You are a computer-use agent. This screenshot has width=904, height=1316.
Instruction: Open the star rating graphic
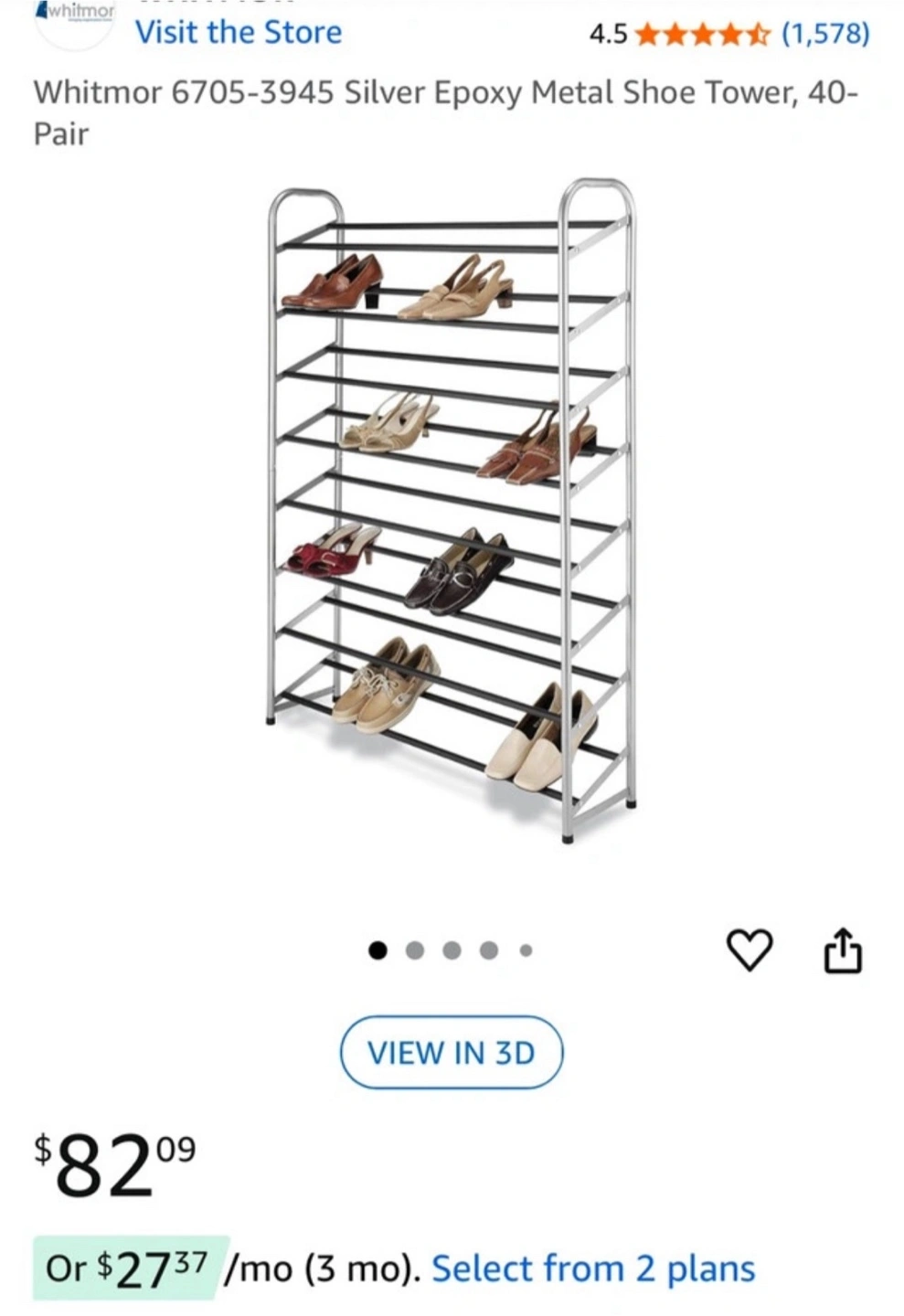tap(702, 34)
